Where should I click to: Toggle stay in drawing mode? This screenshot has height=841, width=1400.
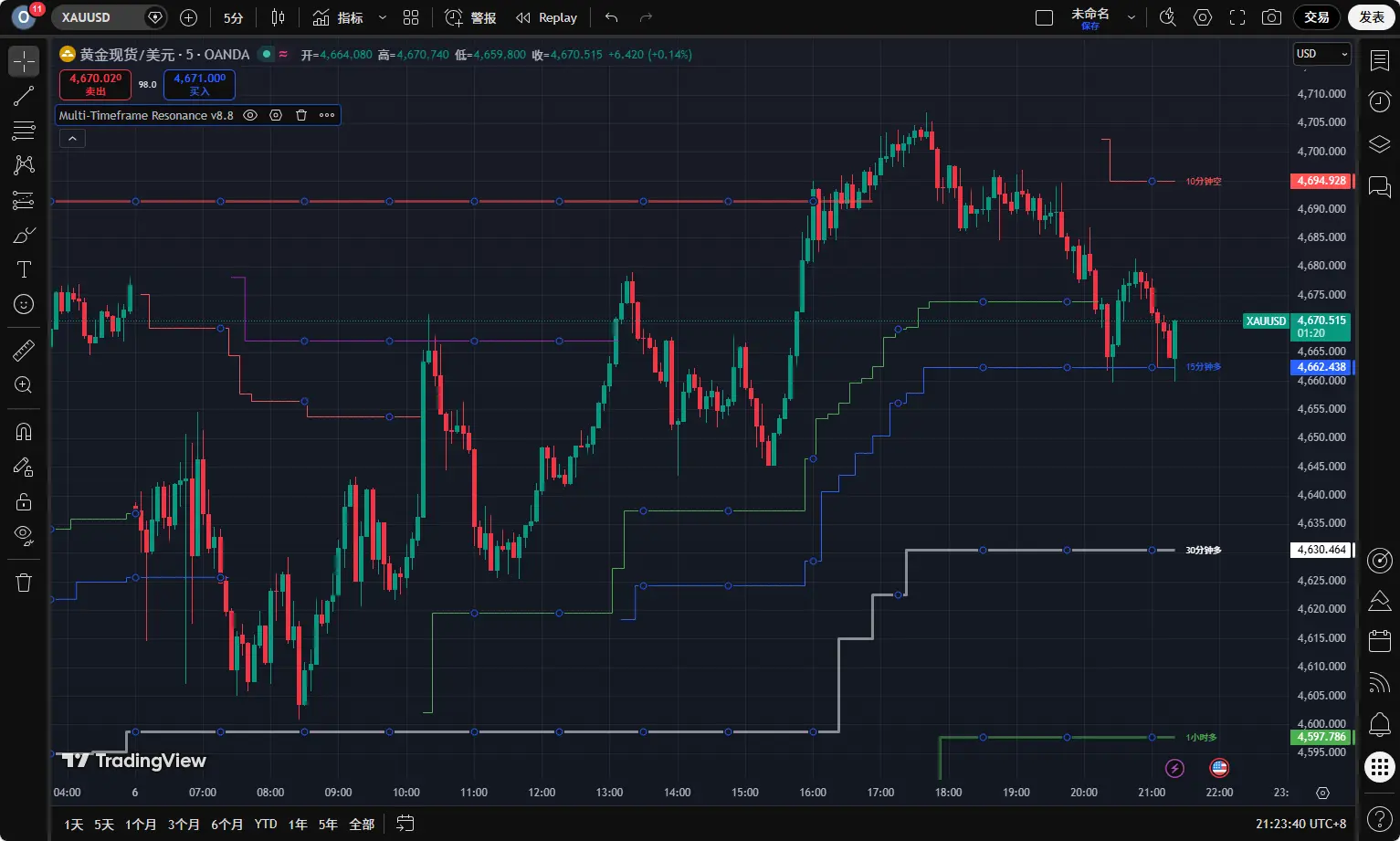(x=24, y=467)
